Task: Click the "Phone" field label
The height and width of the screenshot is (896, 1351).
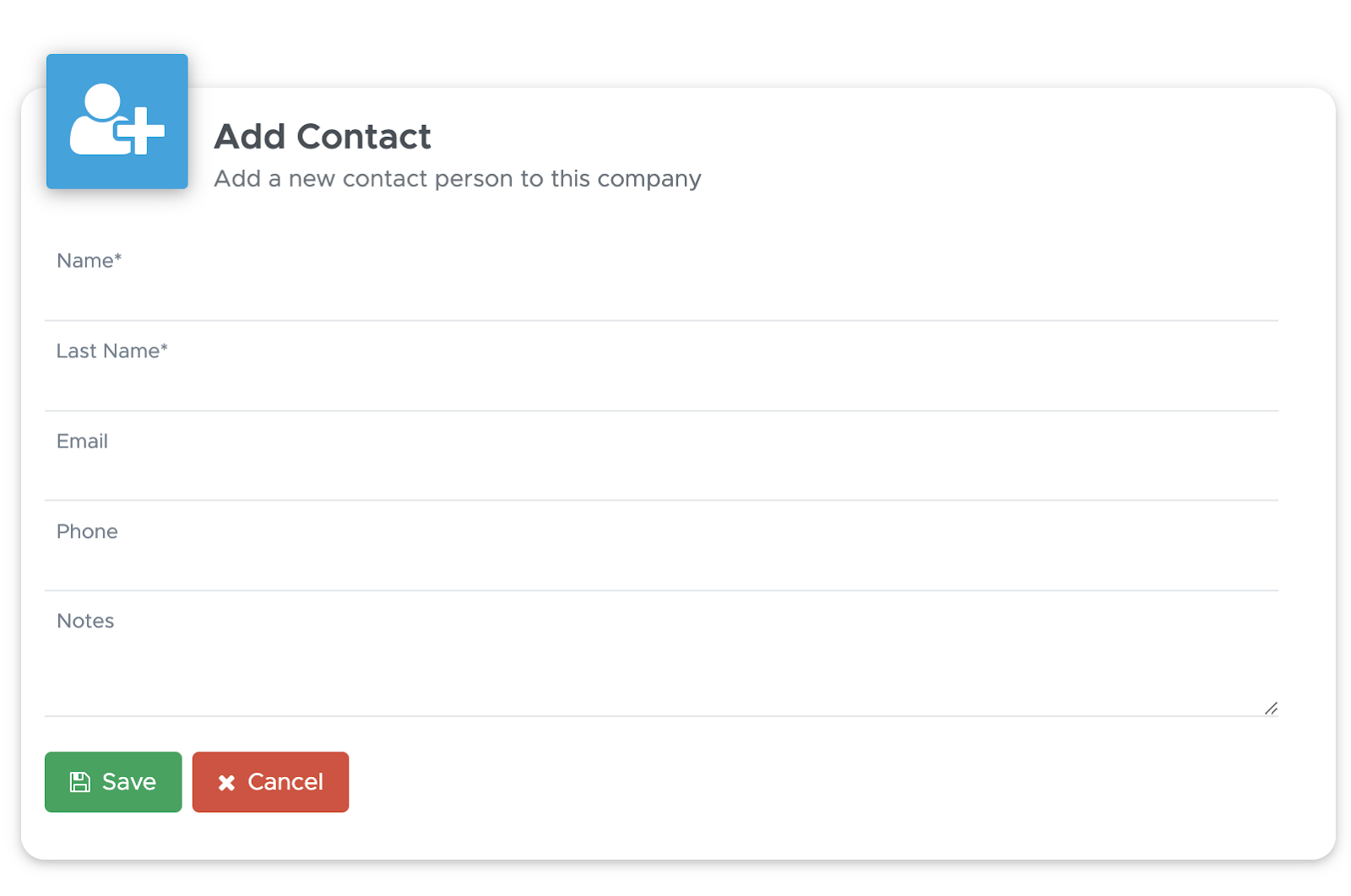Action: [87, 532]
